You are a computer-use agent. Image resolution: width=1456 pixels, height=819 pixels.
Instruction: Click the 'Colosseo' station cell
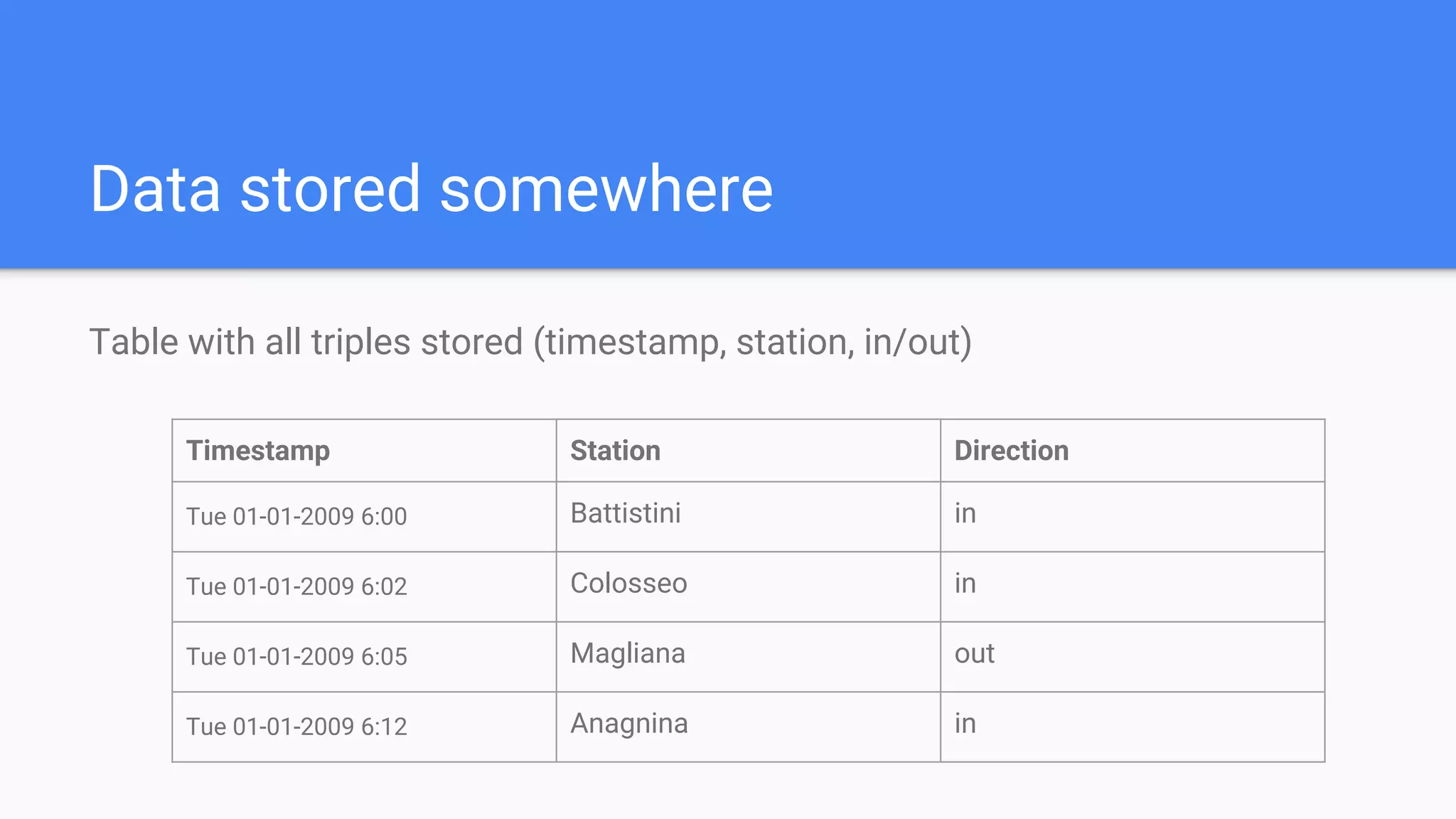pyautogui.click(x=748, y=587)
